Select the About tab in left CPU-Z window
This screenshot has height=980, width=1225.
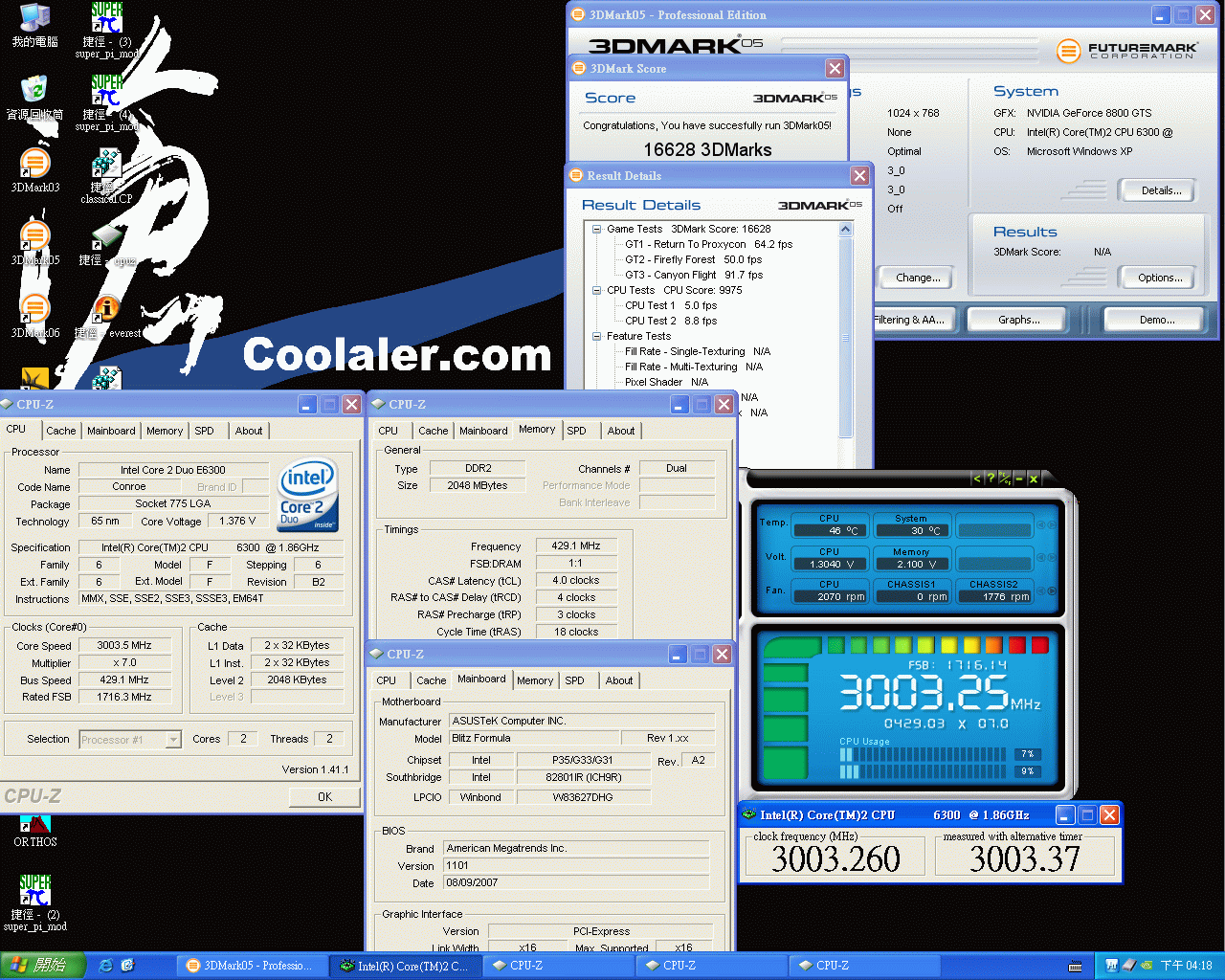click(x=249, y=431)
